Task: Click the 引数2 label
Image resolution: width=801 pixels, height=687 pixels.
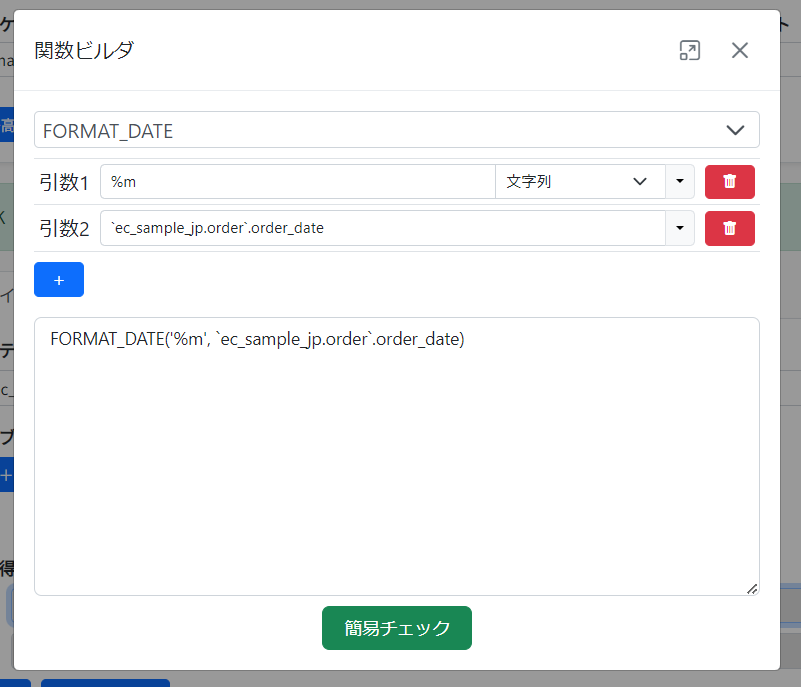Action: coord(64,228)
